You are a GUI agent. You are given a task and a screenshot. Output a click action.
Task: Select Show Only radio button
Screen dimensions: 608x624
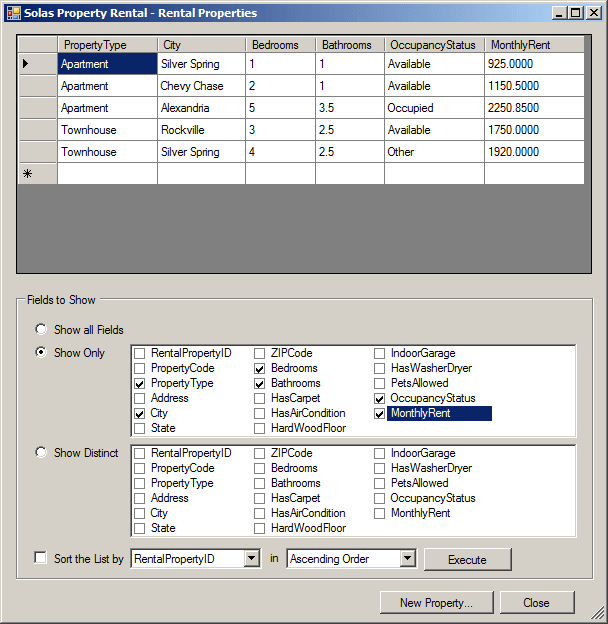(x=41, y=352)
